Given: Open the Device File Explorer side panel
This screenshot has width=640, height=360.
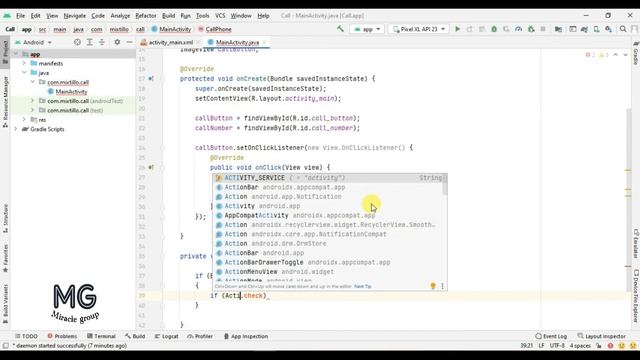Looking at the screenshot, I should click(636, 296).
